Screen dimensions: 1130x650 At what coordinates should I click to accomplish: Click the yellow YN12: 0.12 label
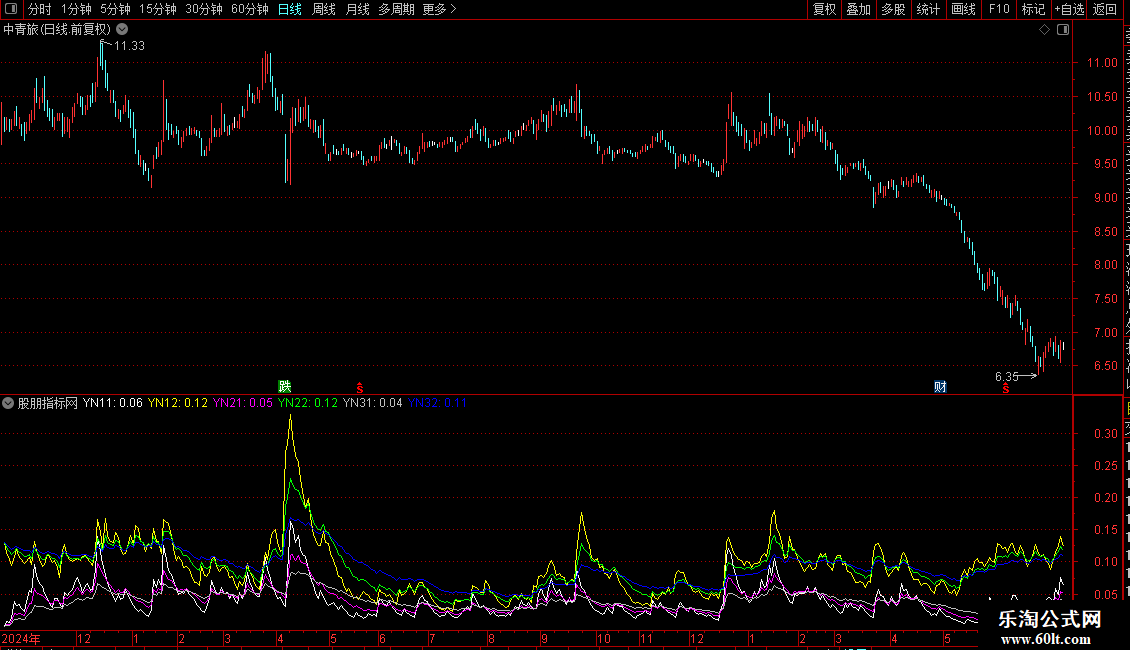coord(178,403)
